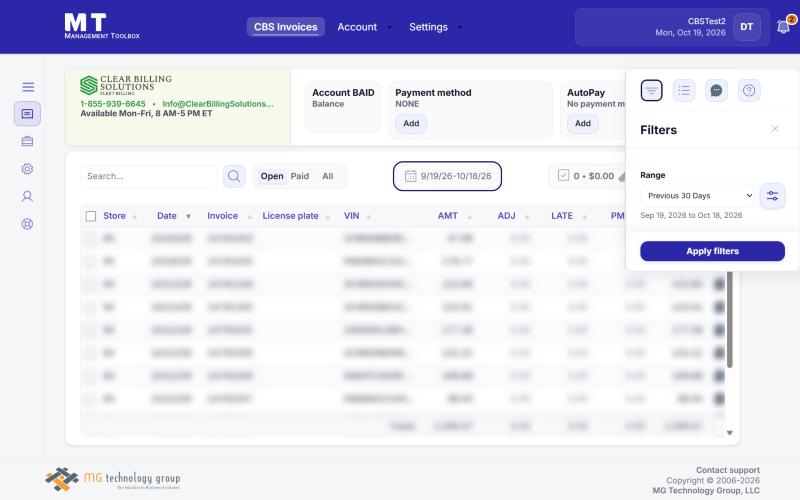Click the range sliders adjust icon
Image resolution: width=800 pixels, height=500 pixels.
tap(772, 196)
